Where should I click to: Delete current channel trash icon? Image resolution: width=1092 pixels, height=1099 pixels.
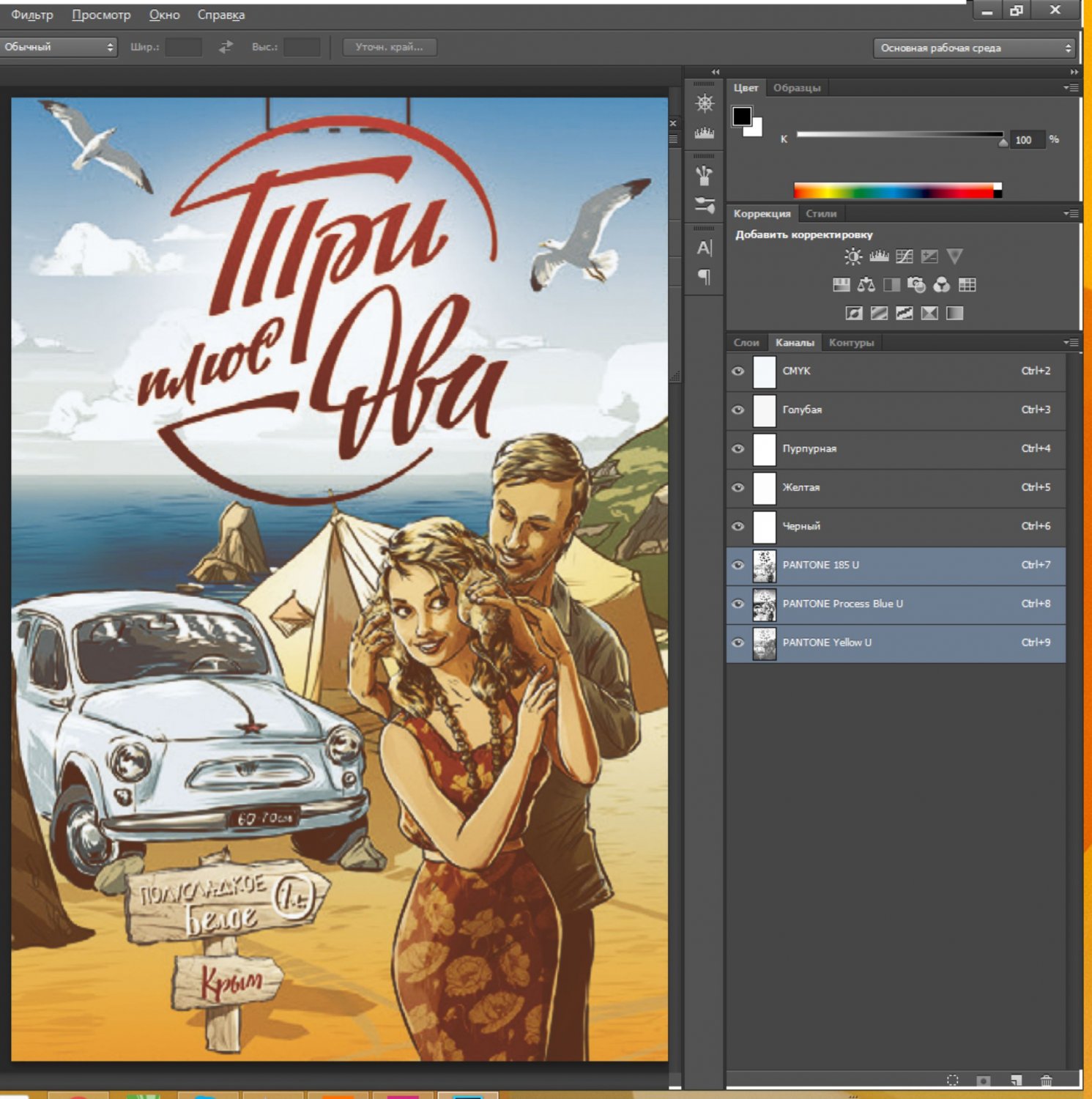[1047, 1080]
